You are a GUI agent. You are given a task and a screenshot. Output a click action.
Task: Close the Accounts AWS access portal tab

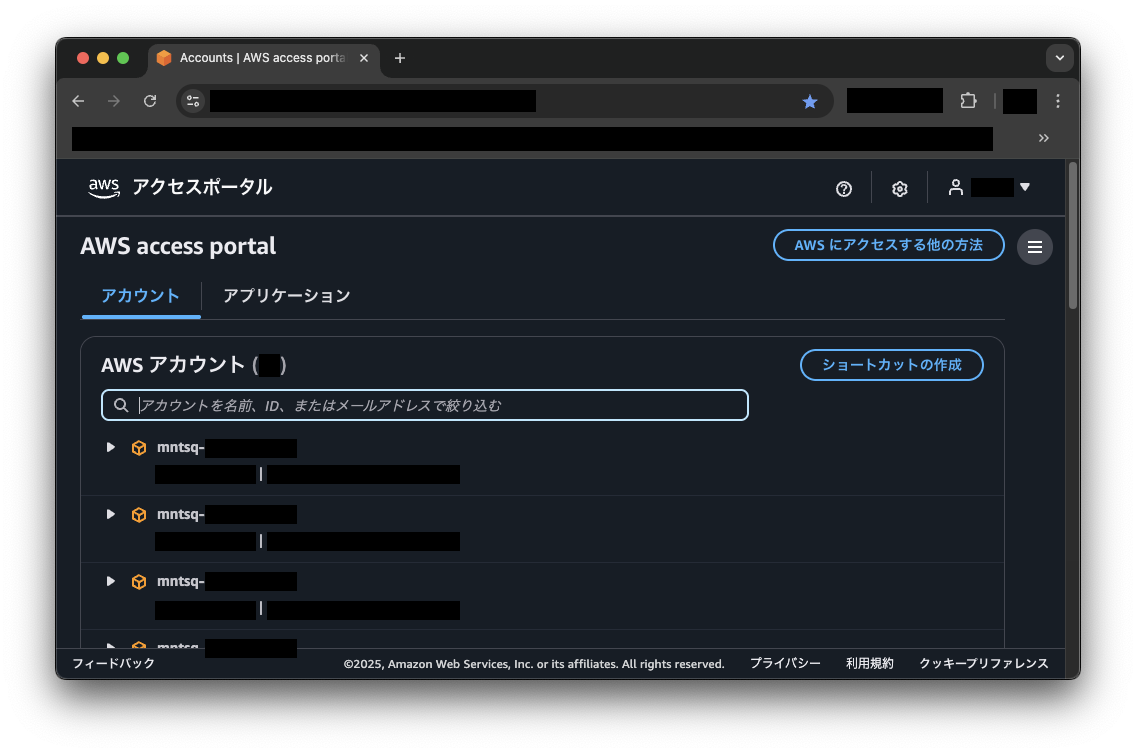364,58
